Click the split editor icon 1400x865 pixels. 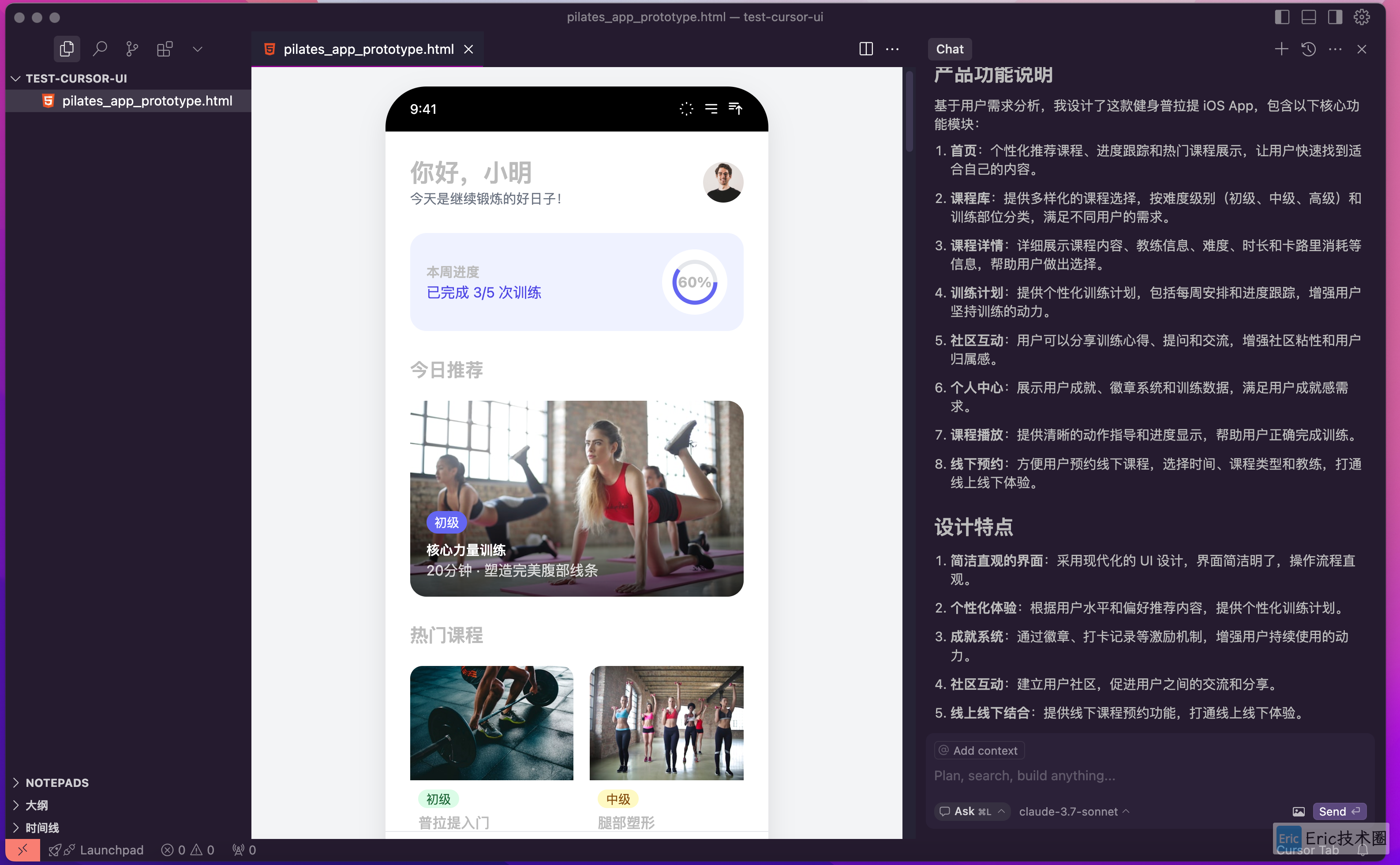pos(865,49)
